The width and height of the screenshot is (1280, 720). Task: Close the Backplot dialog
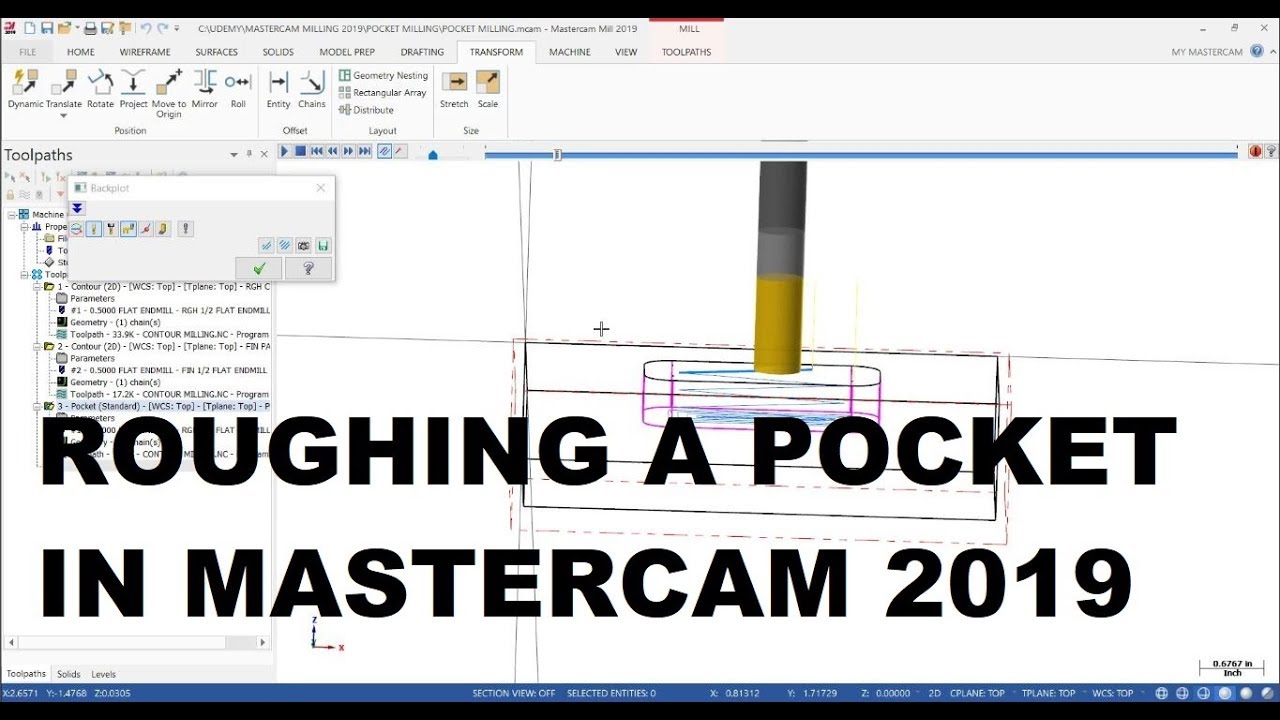tap(320, 187)
